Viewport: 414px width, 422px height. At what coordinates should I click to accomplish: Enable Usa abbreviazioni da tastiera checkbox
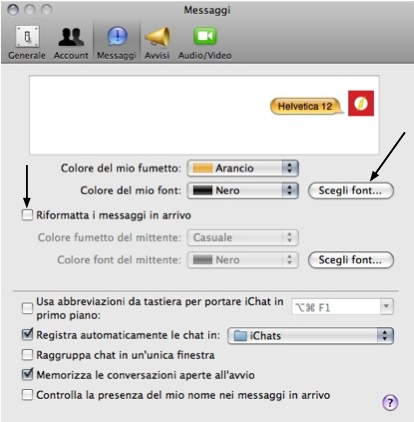27,308
